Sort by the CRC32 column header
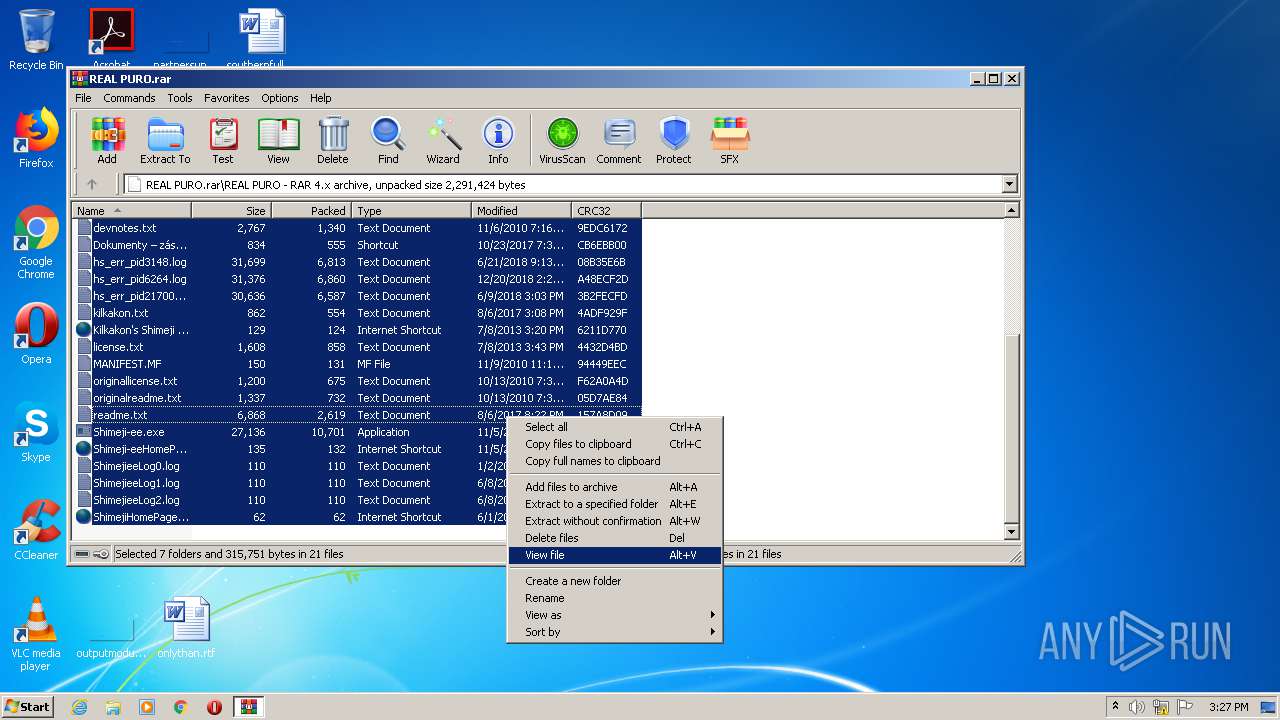The image size is (1280, 720). tap(606, 210)
